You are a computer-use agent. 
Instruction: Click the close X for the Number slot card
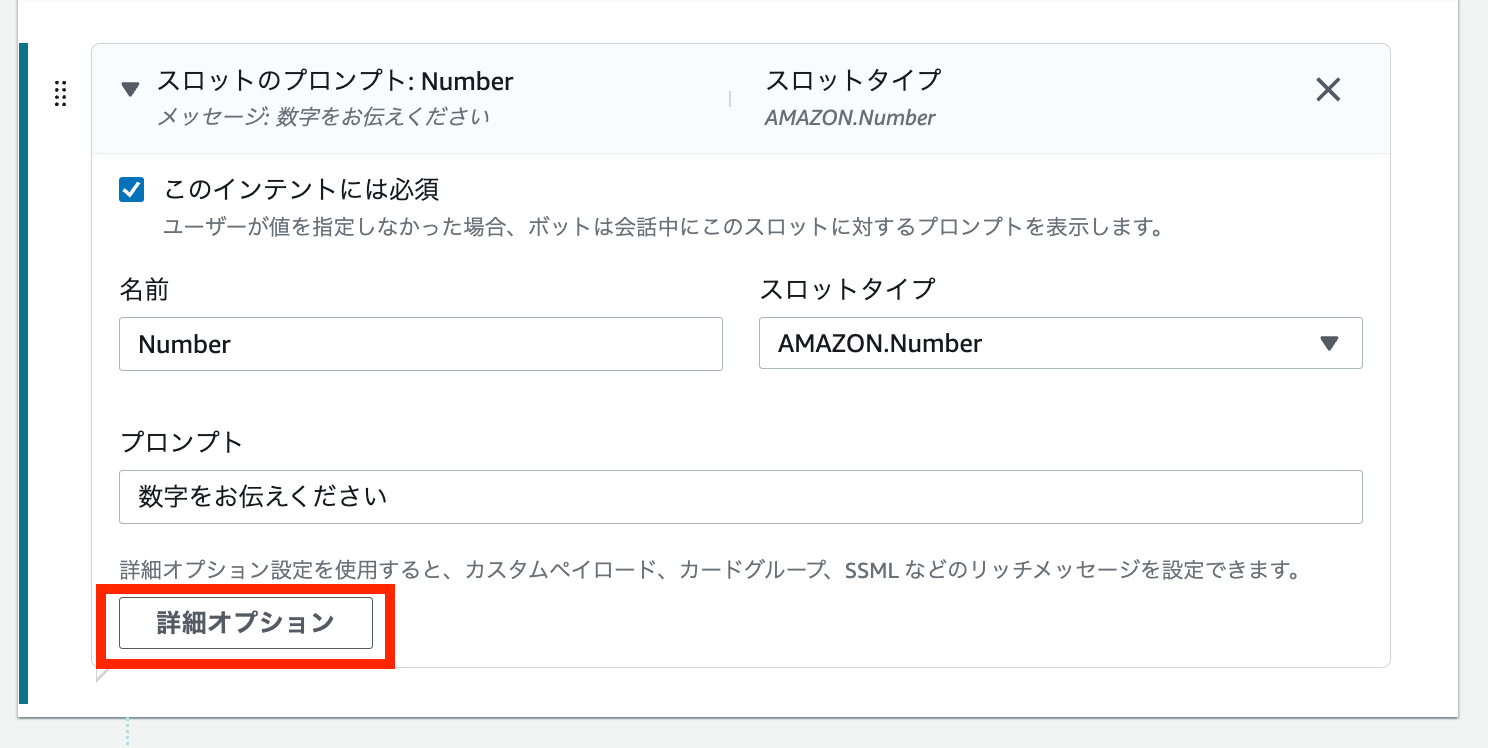coord(1328,90)
